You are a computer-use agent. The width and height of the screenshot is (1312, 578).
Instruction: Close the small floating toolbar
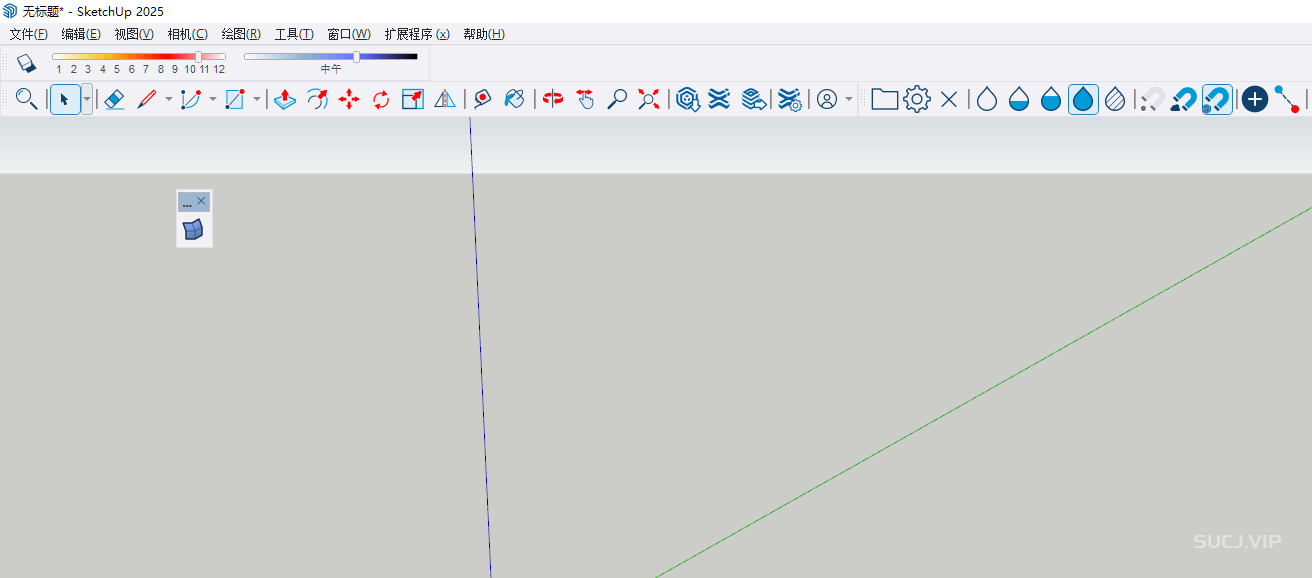click(x=201, y=201)
